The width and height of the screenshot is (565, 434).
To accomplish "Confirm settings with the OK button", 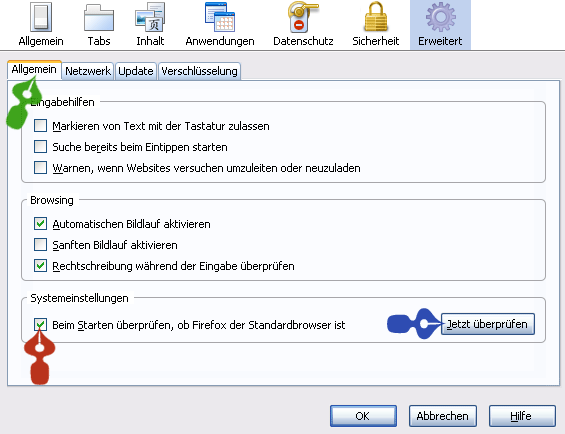I will tap(363, 416).
